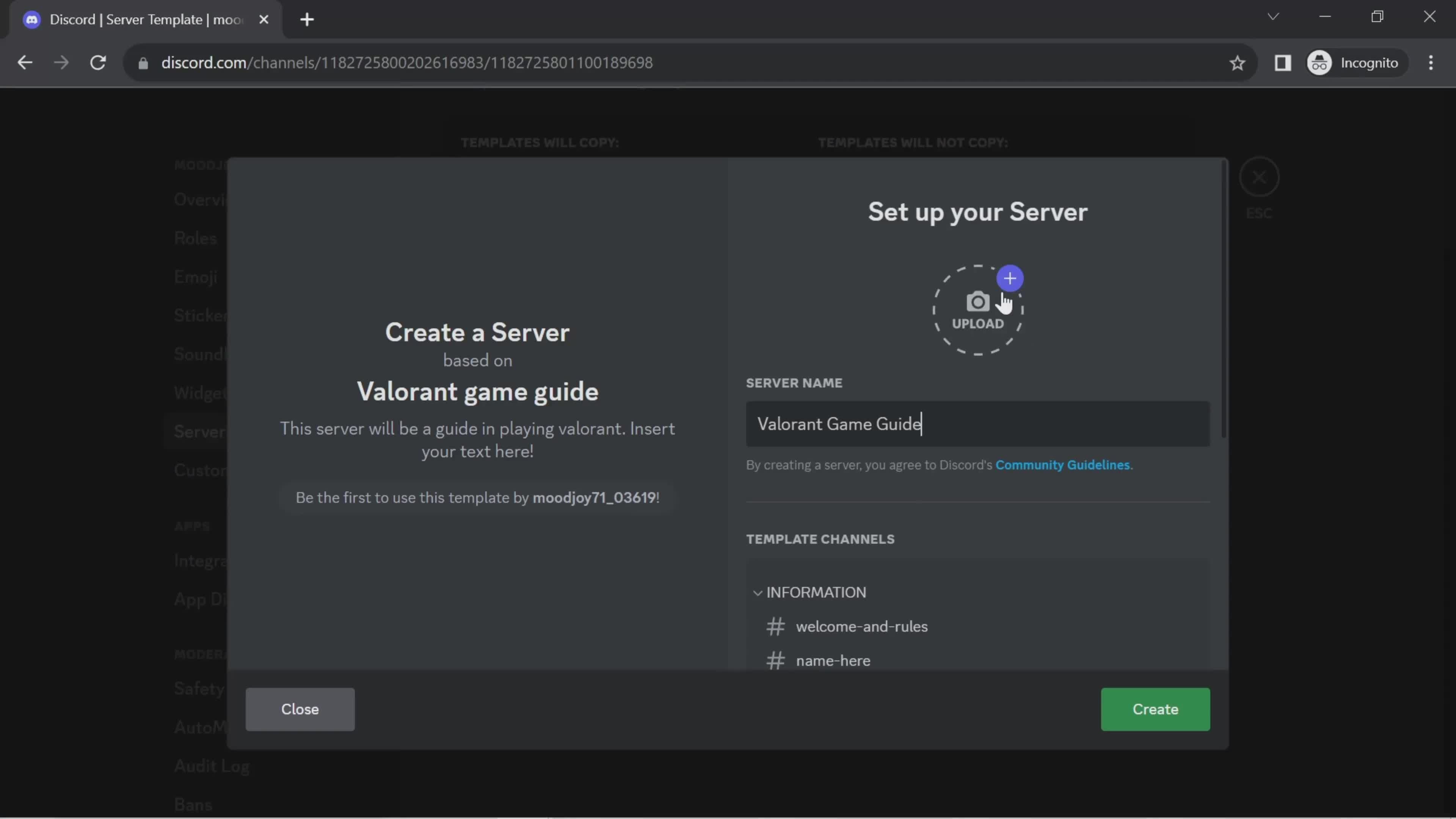The image size is (1456, 819).
Task: Click the UPLOAD label text
Action: (978, 324)
